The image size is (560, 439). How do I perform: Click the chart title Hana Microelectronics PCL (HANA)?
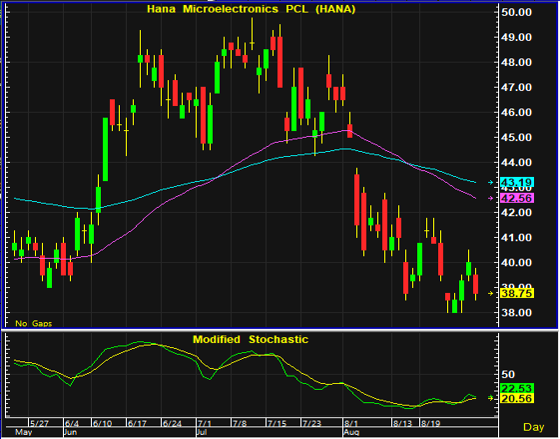251,9
